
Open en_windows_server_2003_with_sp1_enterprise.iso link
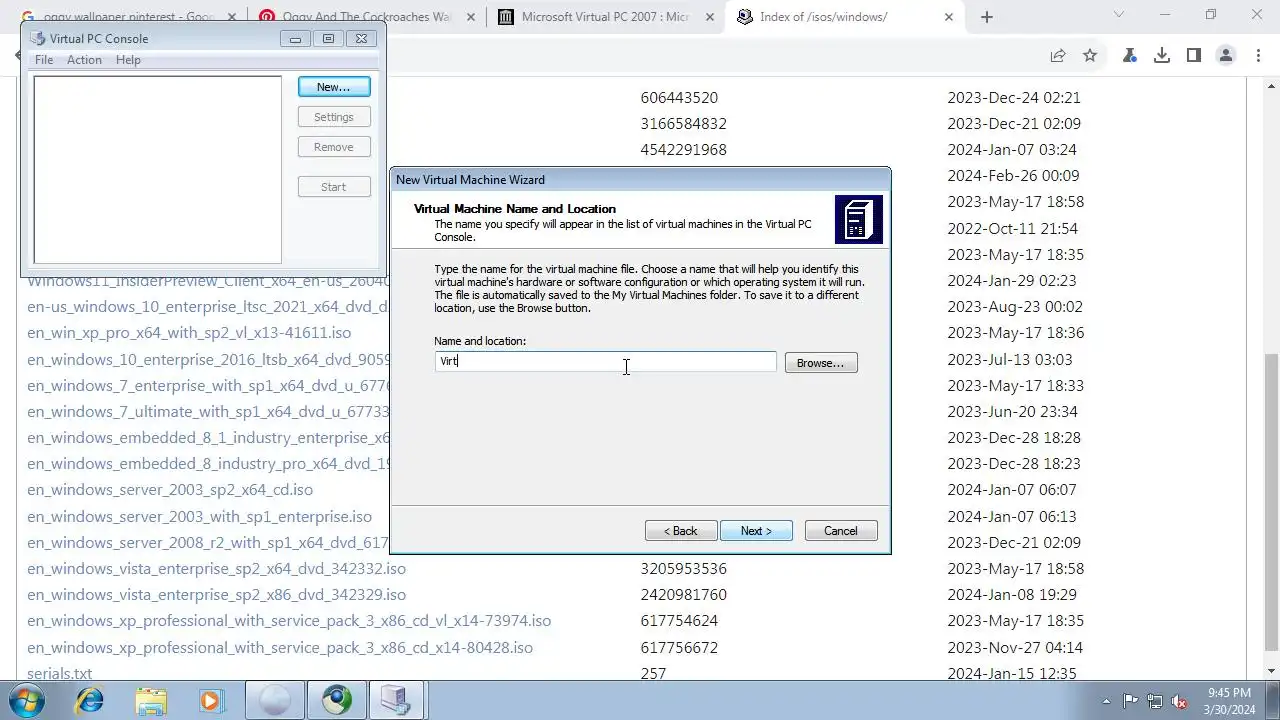point(199,517)
